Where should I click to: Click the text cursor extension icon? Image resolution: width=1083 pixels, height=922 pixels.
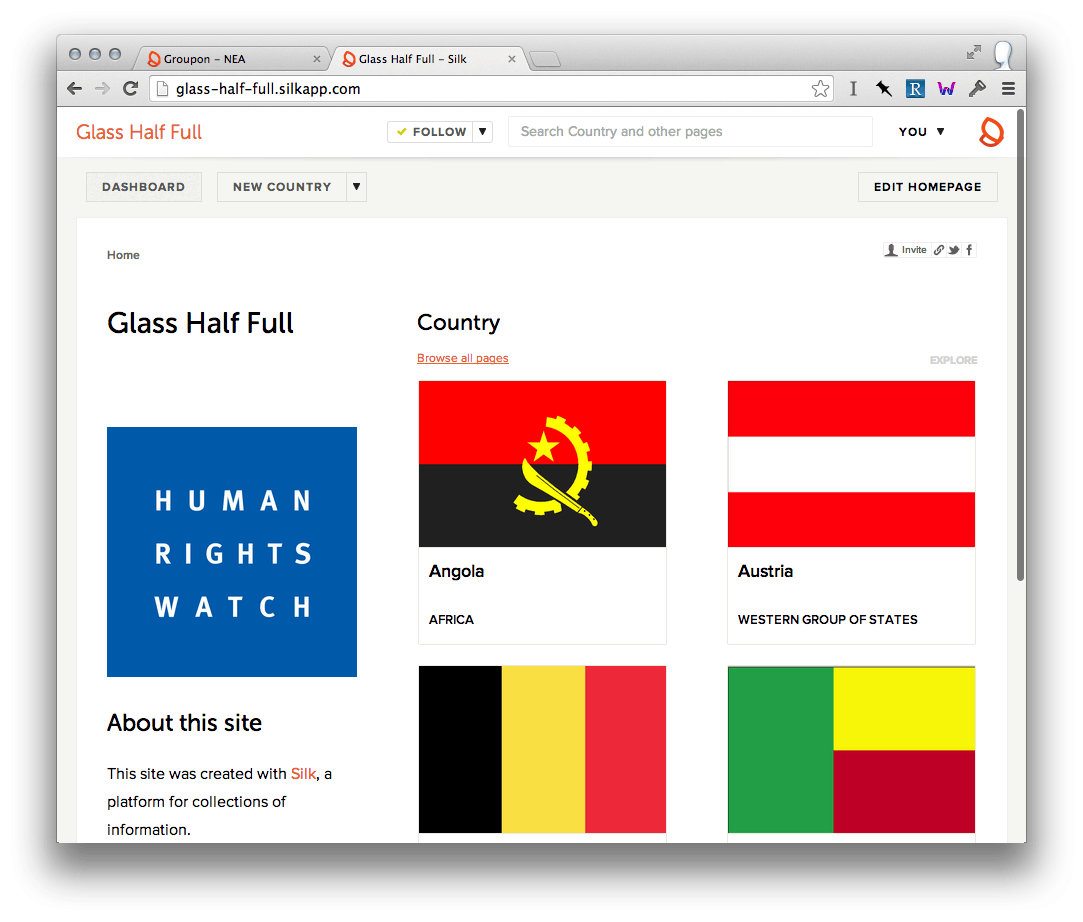pyautogui.click(x=854, y=88)
